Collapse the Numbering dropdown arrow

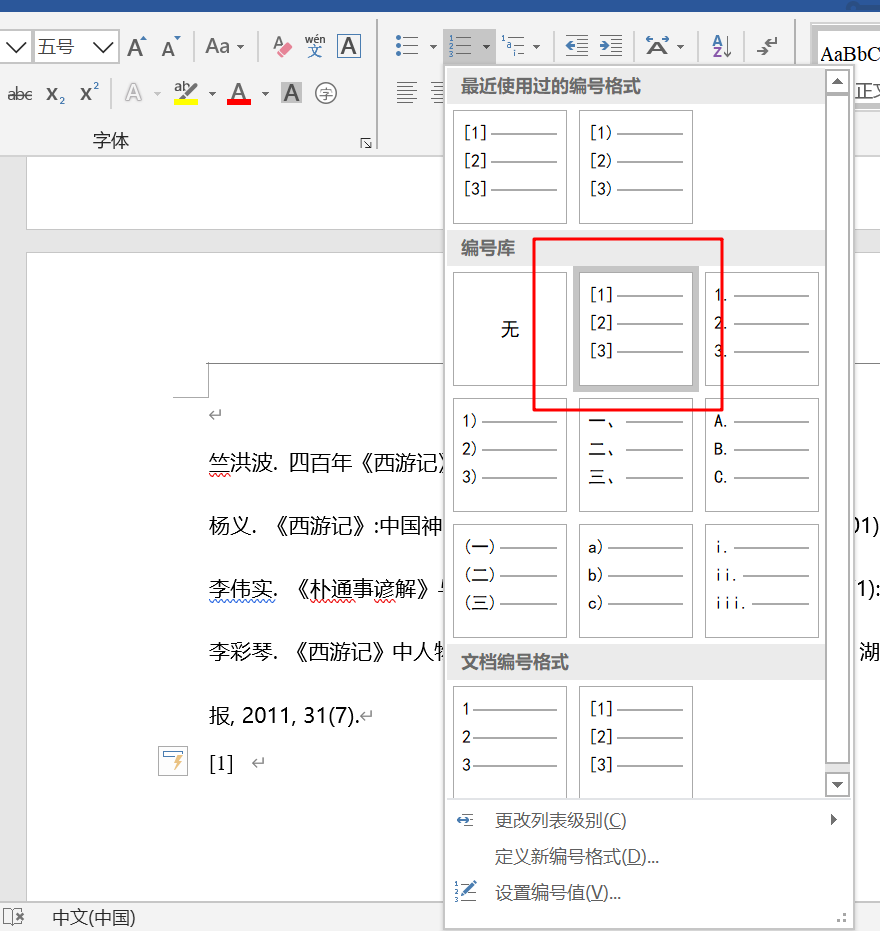point(486,46)
